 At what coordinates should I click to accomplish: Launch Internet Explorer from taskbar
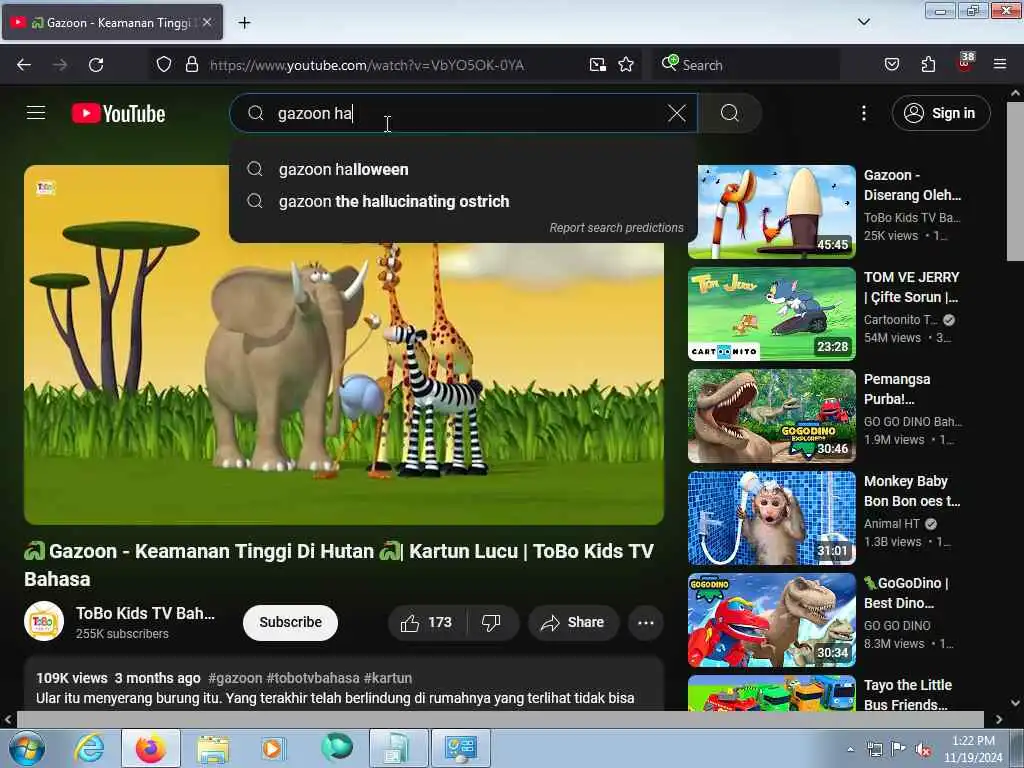pyautogui.click(x=89, y=748)
